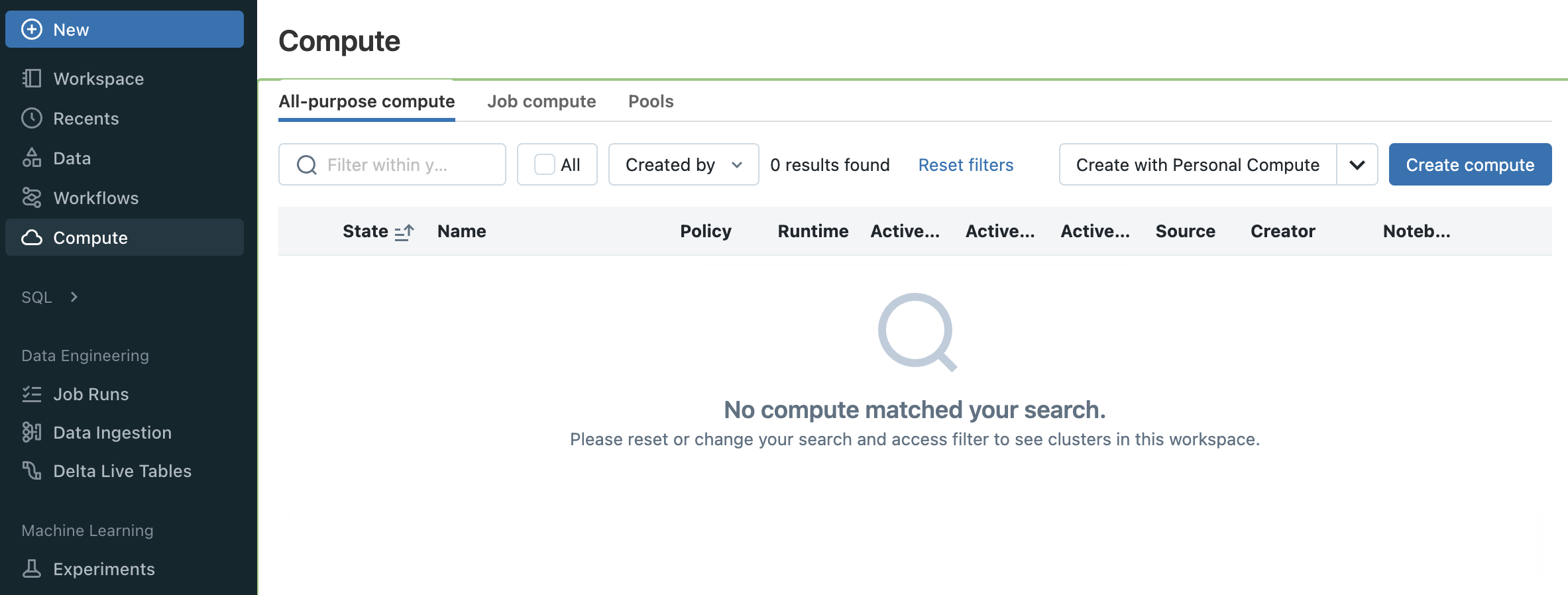Click the Runtime column header
The height and width of the screenshot is (595, 1568).
(x=813, y=231)
